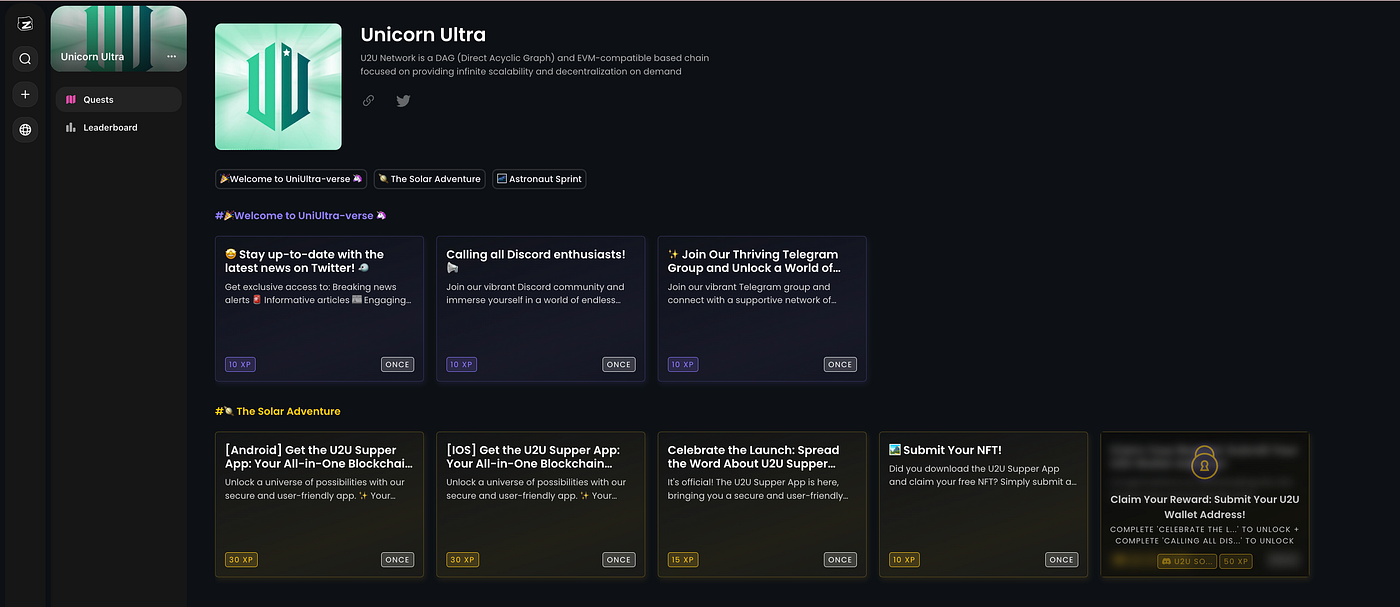Click the #The Solar Adventure section heading
This screenshot has height=607, width=1400.
point(278,411)
